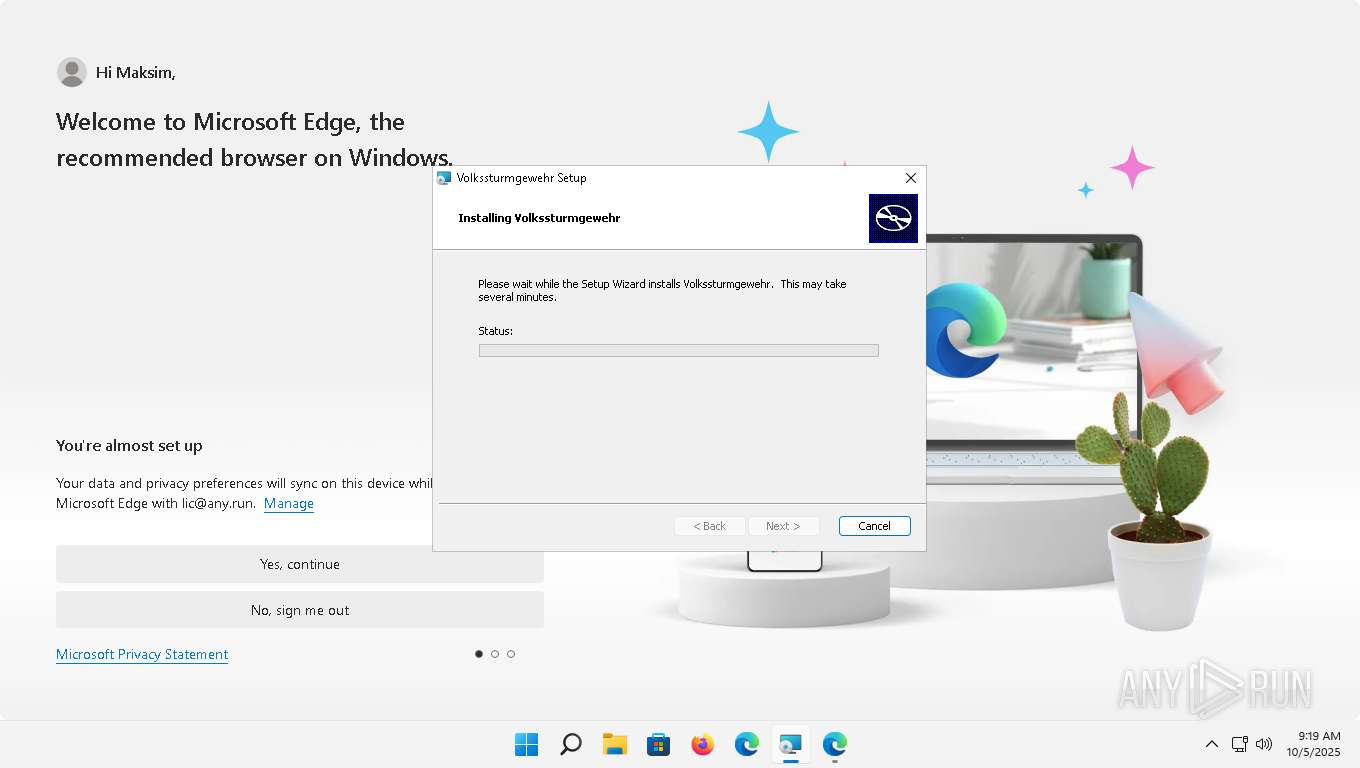Click the Maksim profile avatar
The image size is (1360, 768).
click(72, 72)
